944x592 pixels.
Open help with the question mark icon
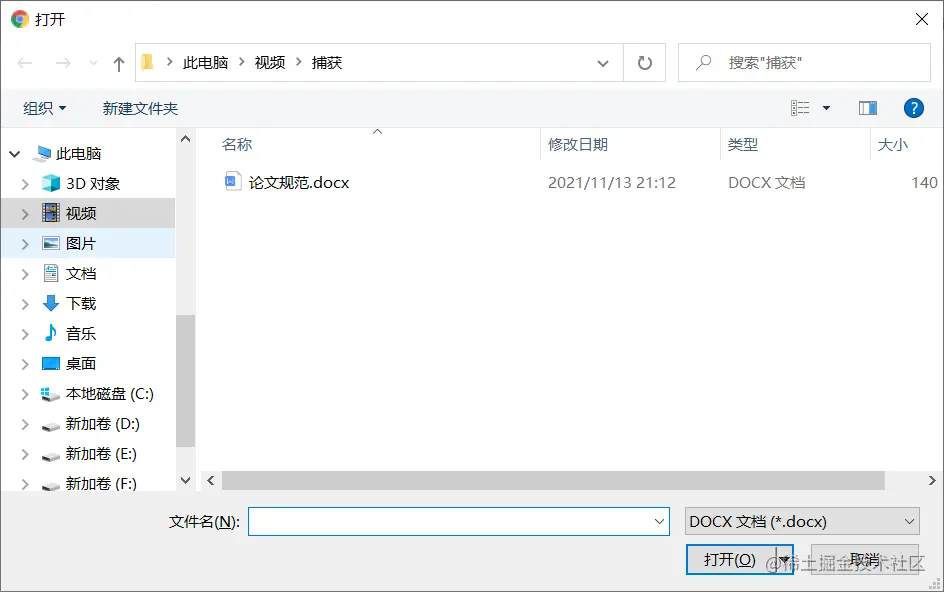(x=913, y=108)
